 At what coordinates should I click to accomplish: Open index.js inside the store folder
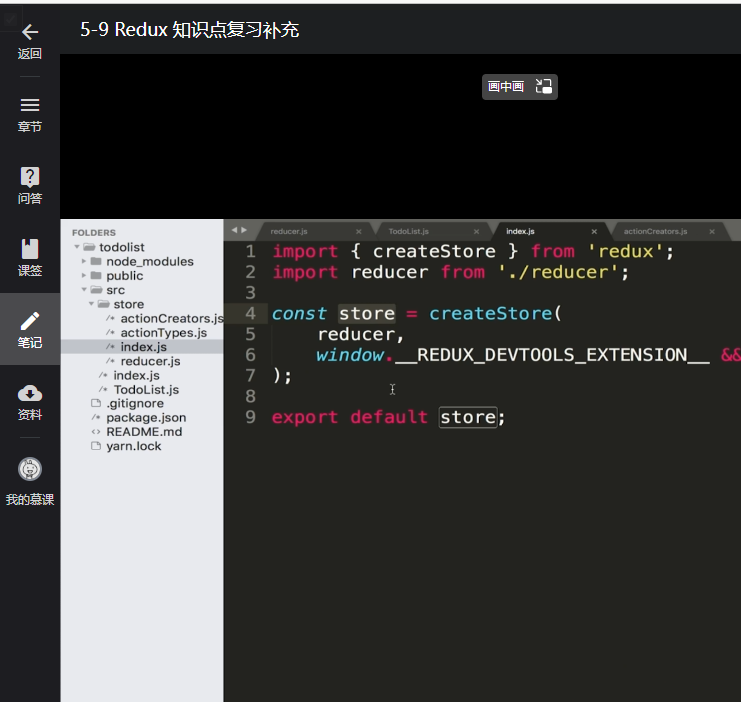[143, 347]
